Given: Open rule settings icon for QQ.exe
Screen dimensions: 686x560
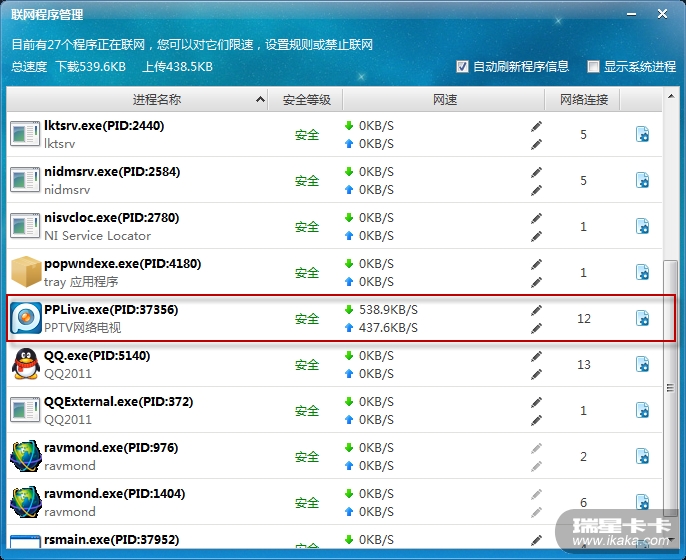Looking at the screenshot, I should (642, 364).
